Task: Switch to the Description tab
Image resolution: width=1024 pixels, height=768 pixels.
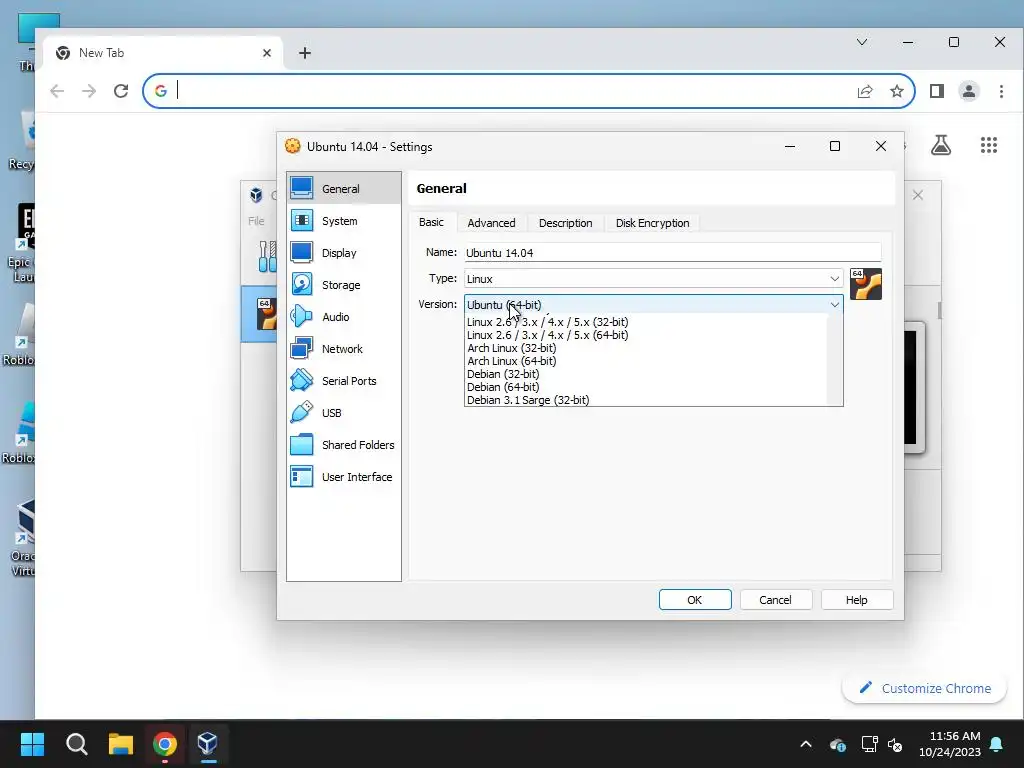Action: (566, 223)
